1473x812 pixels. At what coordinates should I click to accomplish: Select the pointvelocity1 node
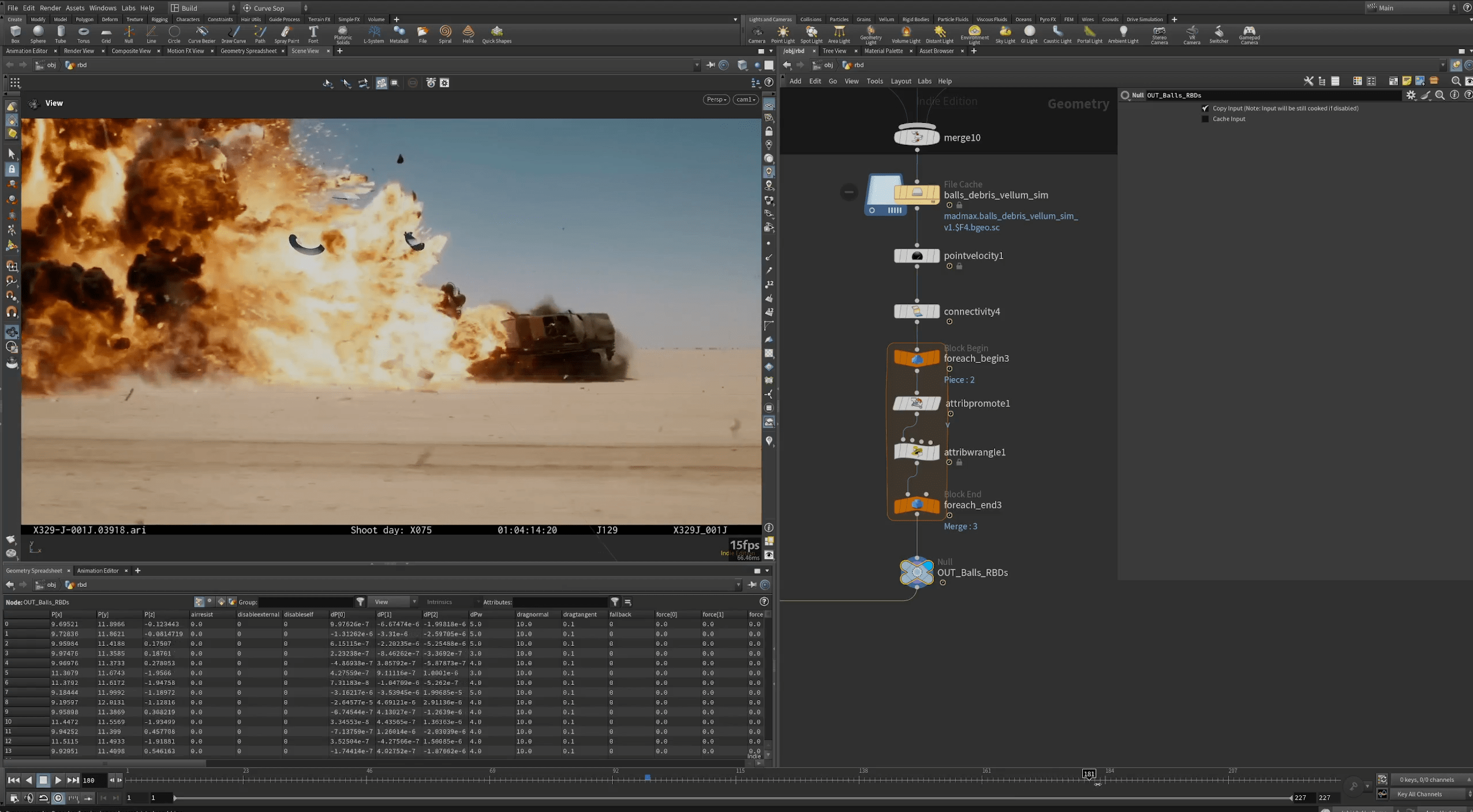pos(917,256)
